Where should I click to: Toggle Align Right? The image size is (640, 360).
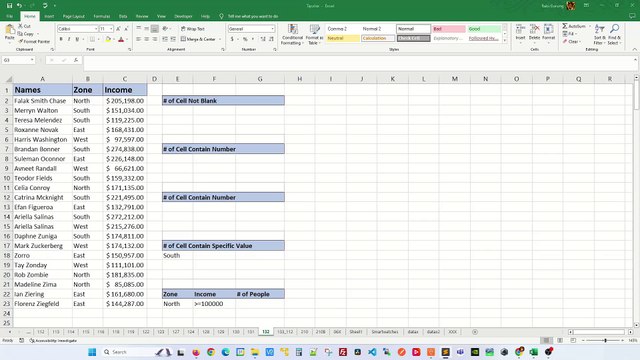click(x=155, y=39)
